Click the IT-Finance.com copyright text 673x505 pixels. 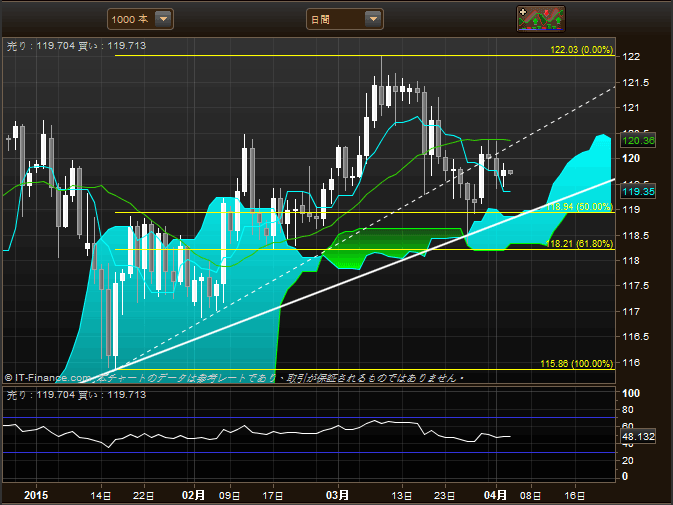(48, 378)
